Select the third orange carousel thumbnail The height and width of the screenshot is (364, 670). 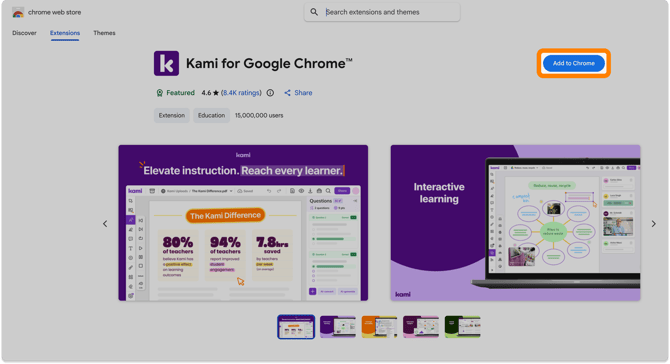pyautogui.click(x=379, y=327)
